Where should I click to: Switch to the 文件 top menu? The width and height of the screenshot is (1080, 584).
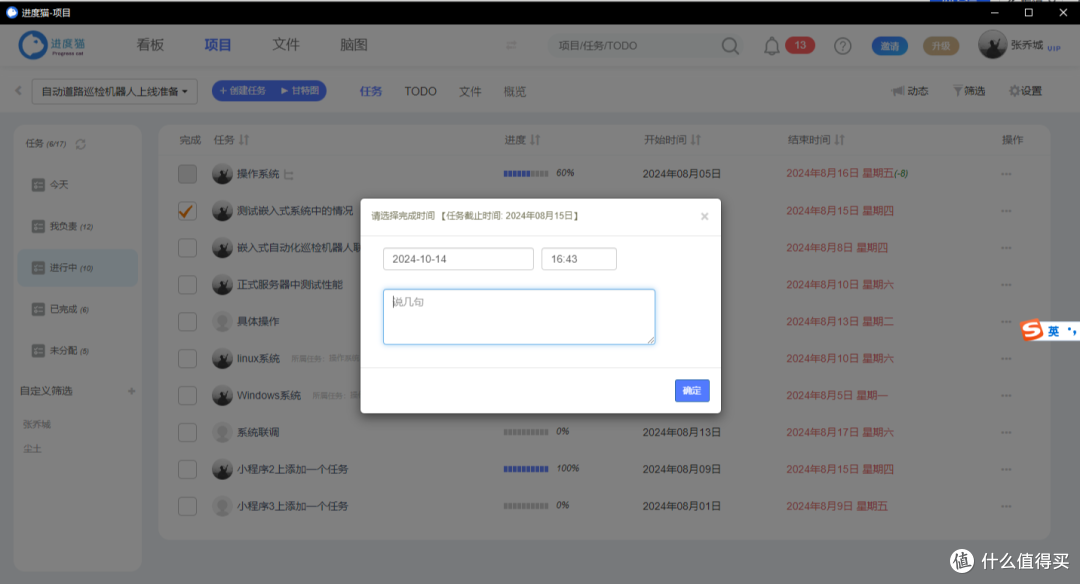click(286, 45)
